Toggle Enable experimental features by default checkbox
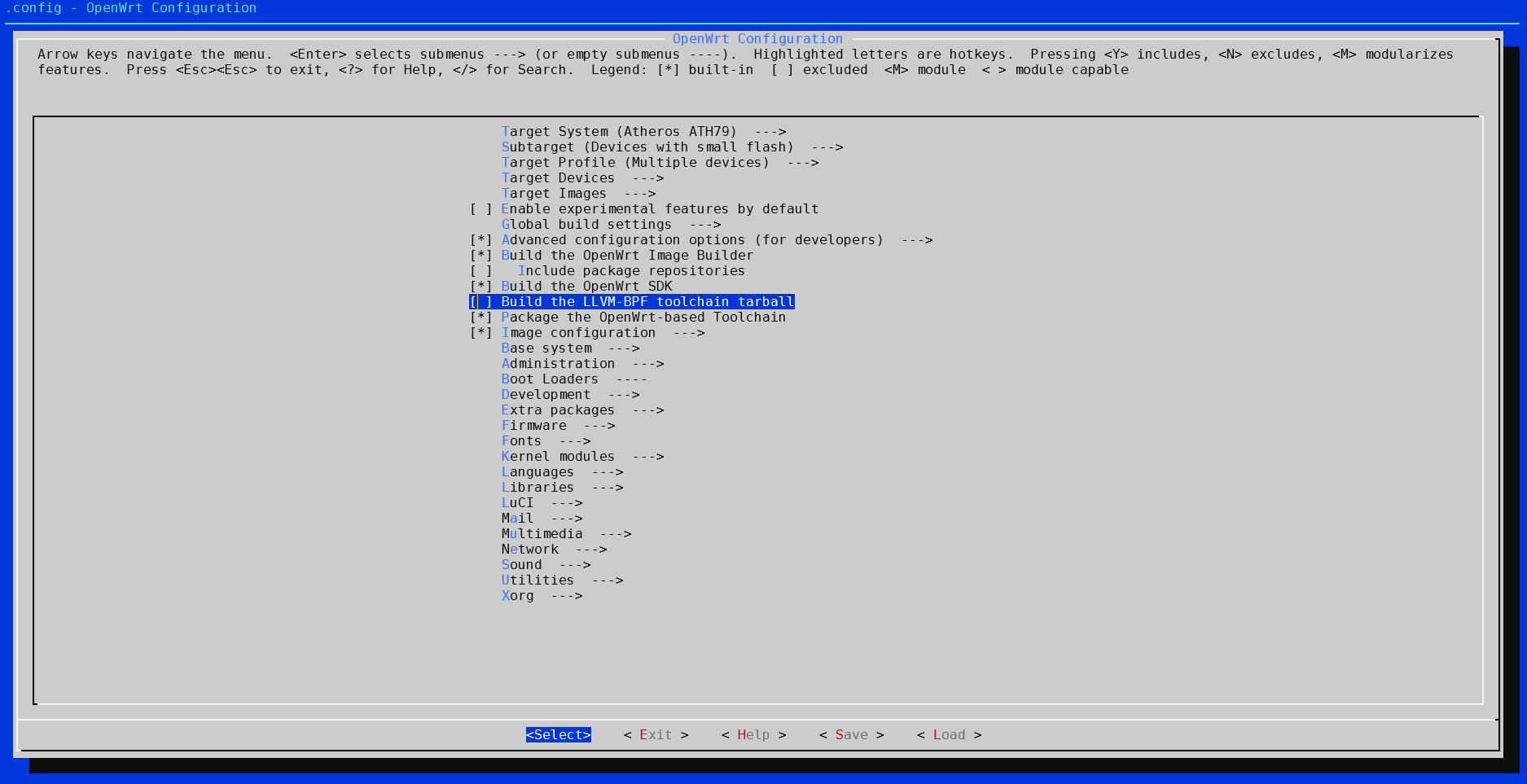 click(480, 209)
